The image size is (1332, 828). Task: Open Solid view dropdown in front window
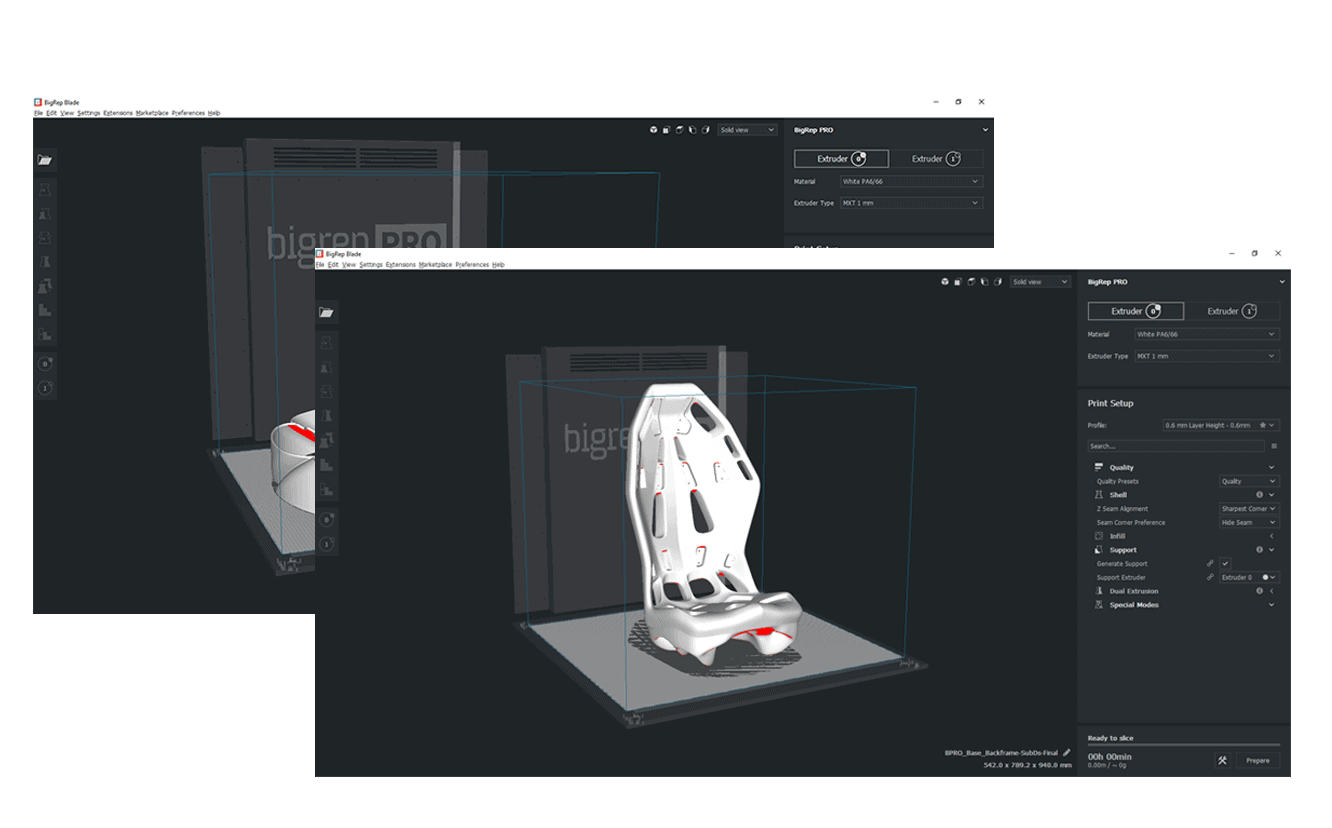(1040, 282)
